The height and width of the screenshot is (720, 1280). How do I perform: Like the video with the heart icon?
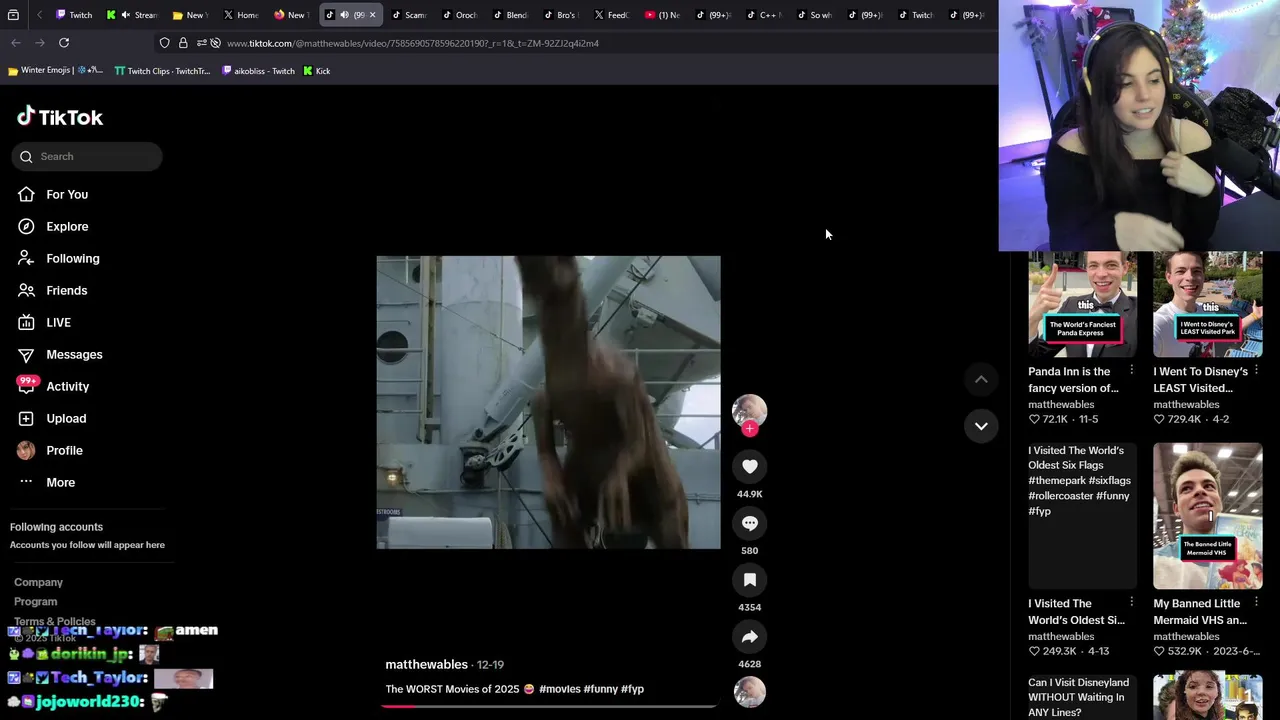(749, 466)
